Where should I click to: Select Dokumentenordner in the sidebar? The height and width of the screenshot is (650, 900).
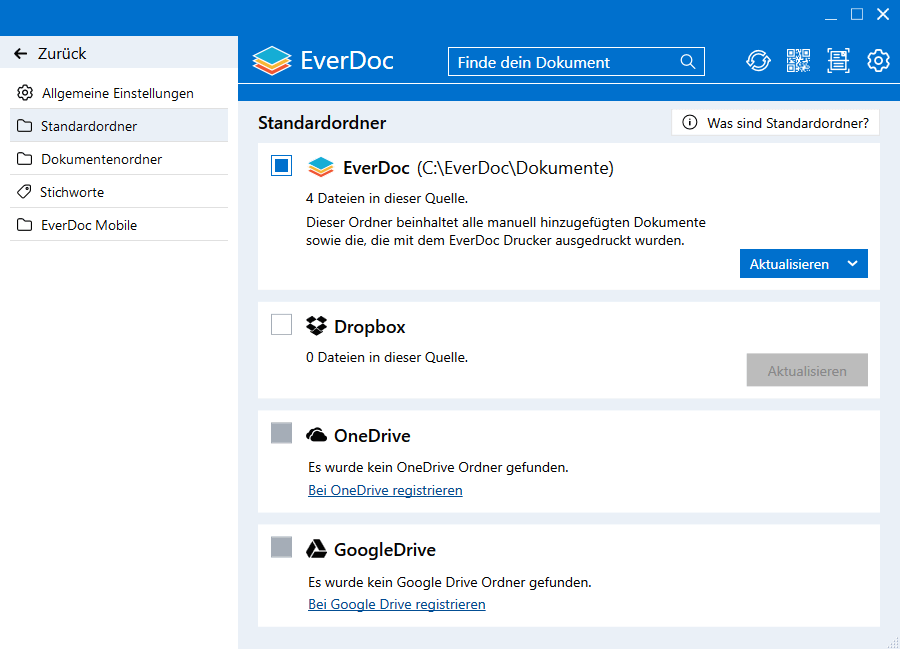click(x=101, y=159)
